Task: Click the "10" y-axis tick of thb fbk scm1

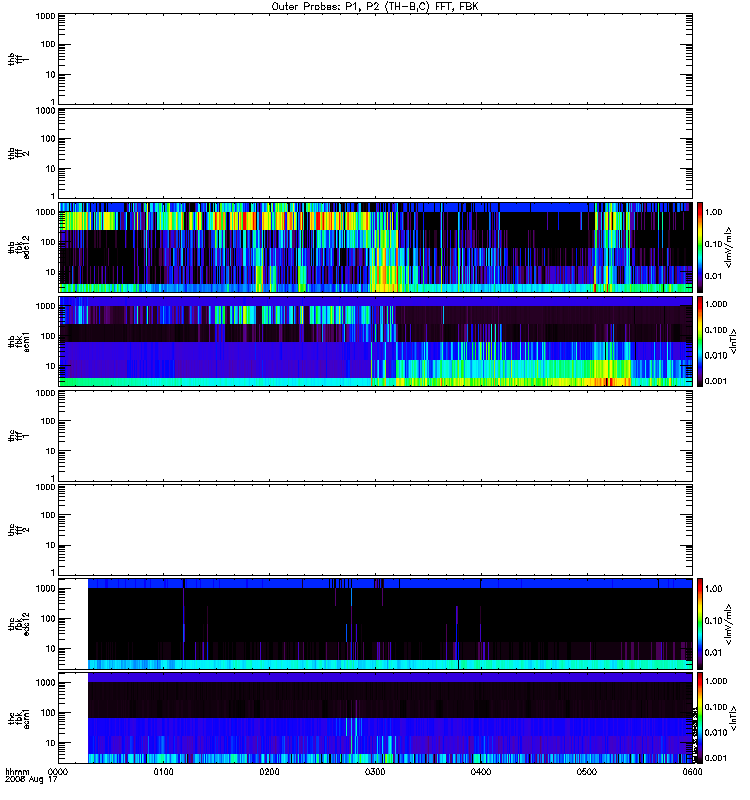Action: [x=51, y=366]
